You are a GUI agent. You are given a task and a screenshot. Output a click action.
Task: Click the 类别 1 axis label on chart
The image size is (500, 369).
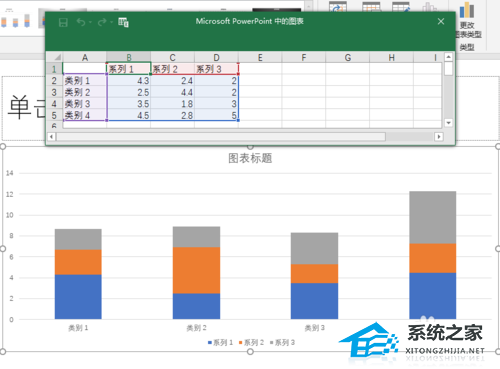78,328
